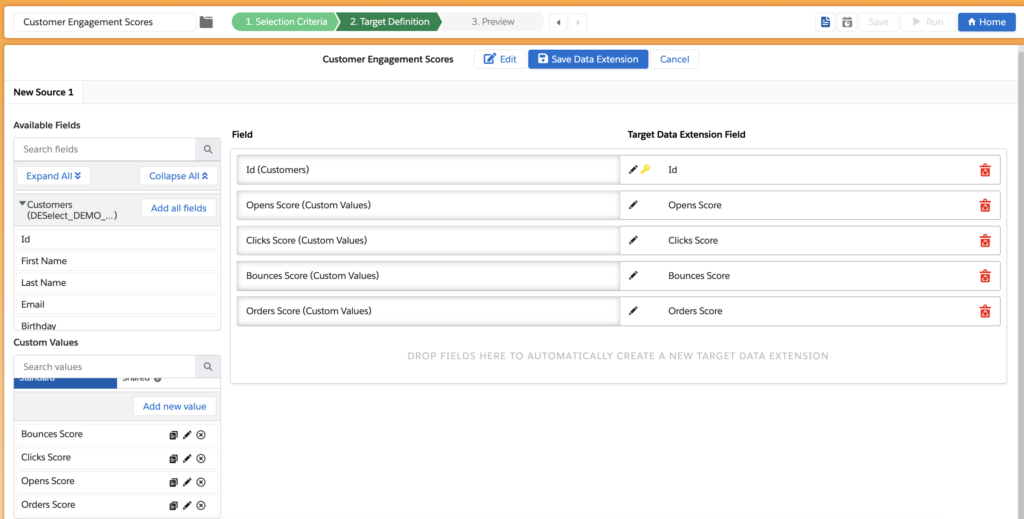Image resolution: width=1024 pixels, height=519 pixels.
Task: Go to the Selection Criteria step
Action: 283,21
